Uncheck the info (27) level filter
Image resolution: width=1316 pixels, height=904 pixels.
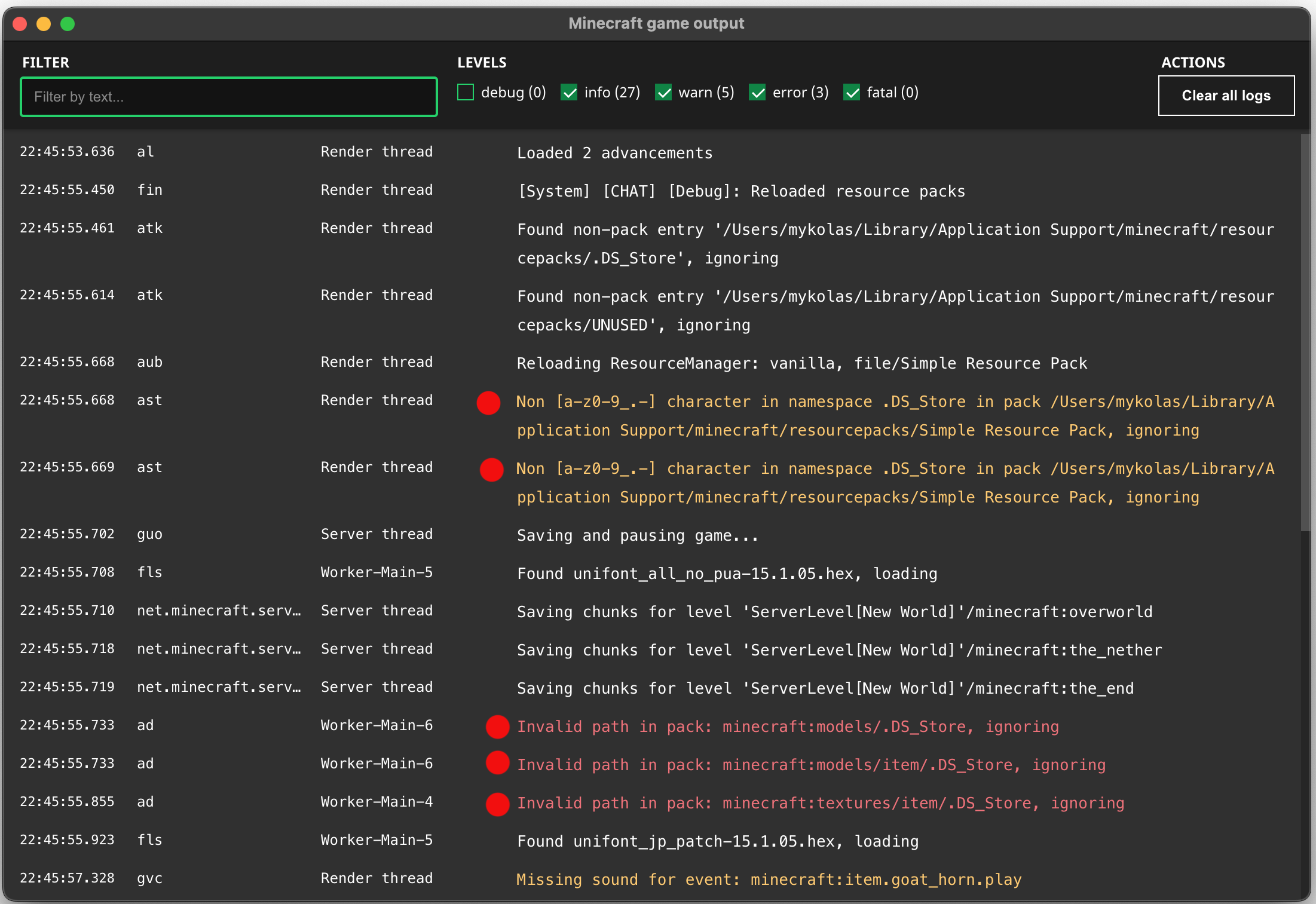569,93
